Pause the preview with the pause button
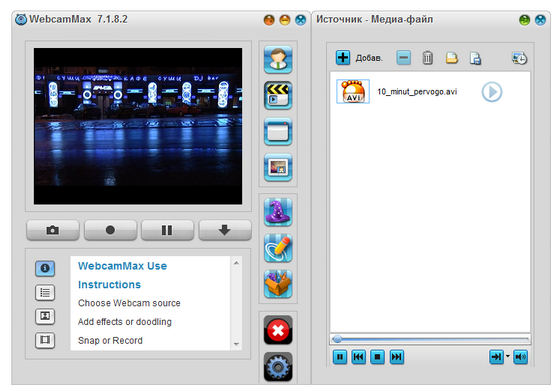The width and height of the screenshot is (560, 391). click(x=167, y=230)
